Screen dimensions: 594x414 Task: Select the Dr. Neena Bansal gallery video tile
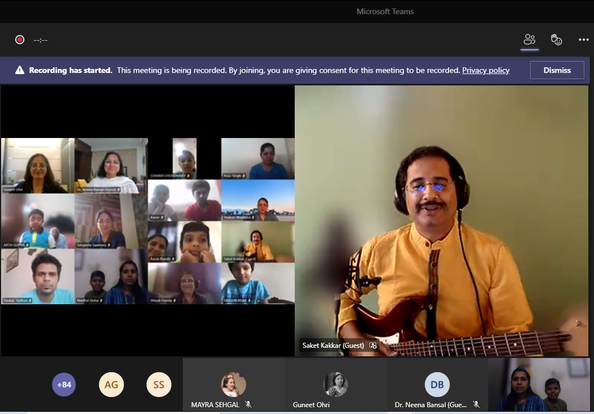point(111,166)
